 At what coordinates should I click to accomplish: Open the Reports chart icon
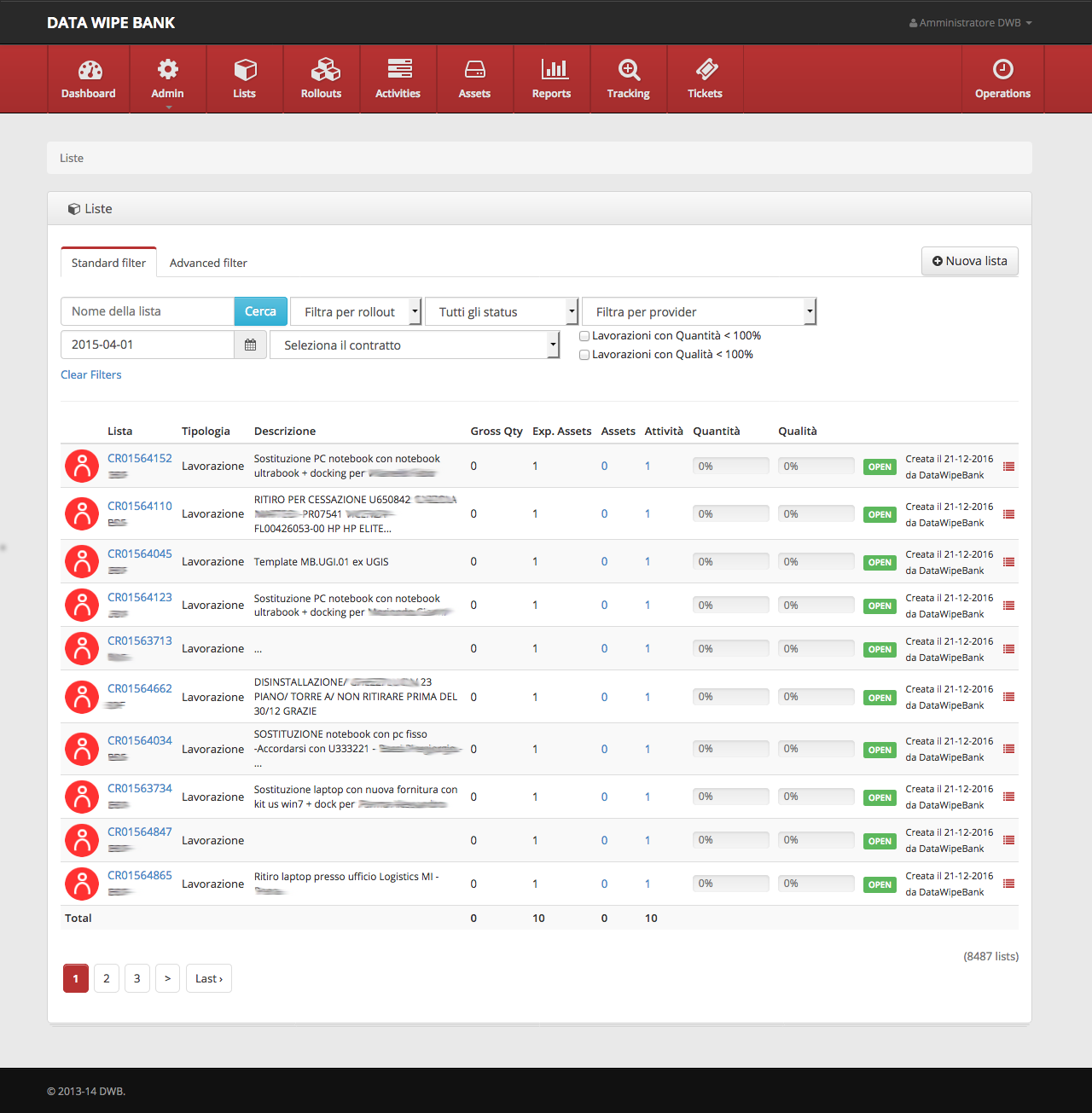coord(554,69)
